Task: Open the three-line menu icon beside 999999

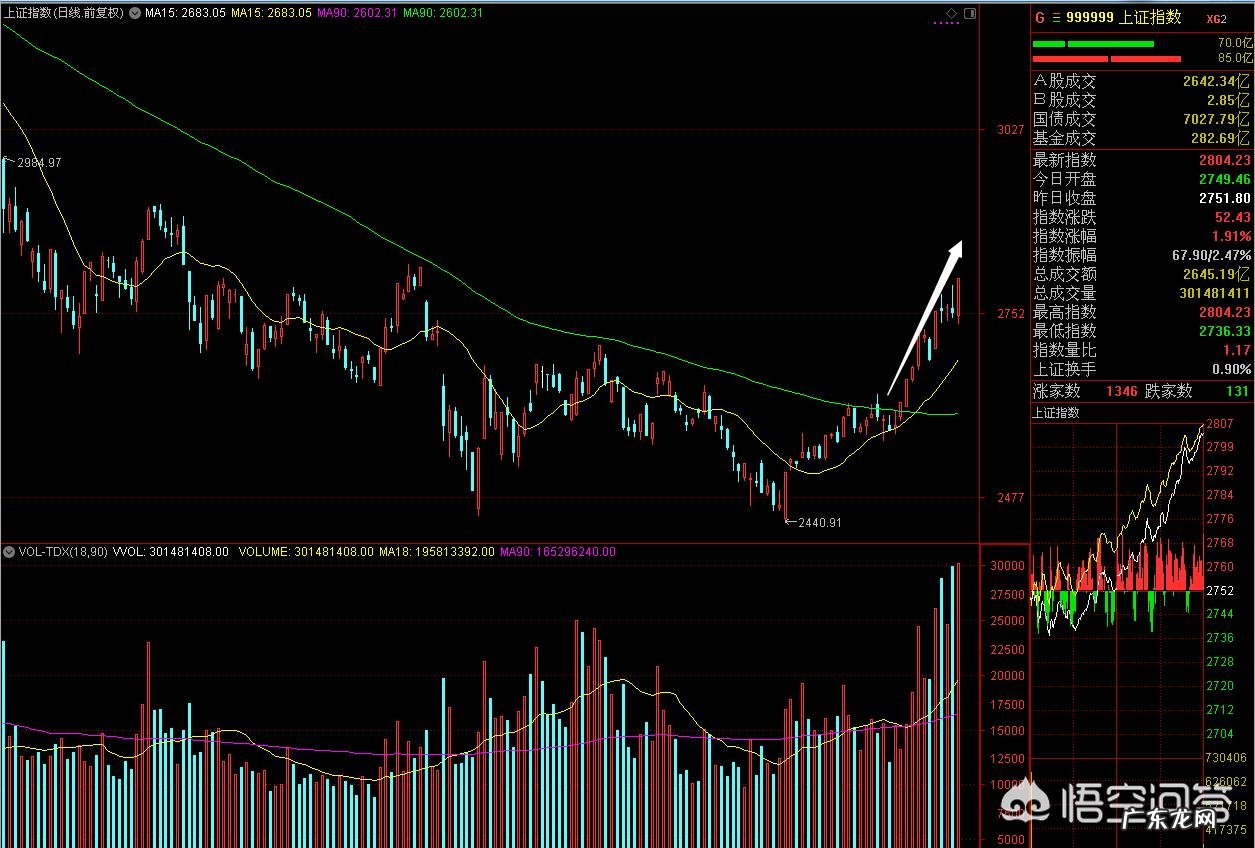Action: click(1056, 17)
